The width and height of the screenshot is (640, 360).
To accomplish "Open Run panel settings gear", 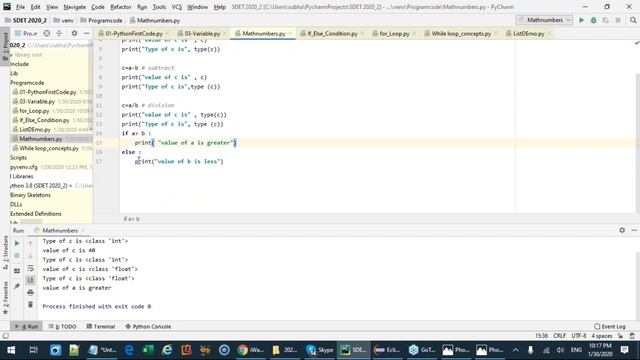I will (x=622, y=230).
